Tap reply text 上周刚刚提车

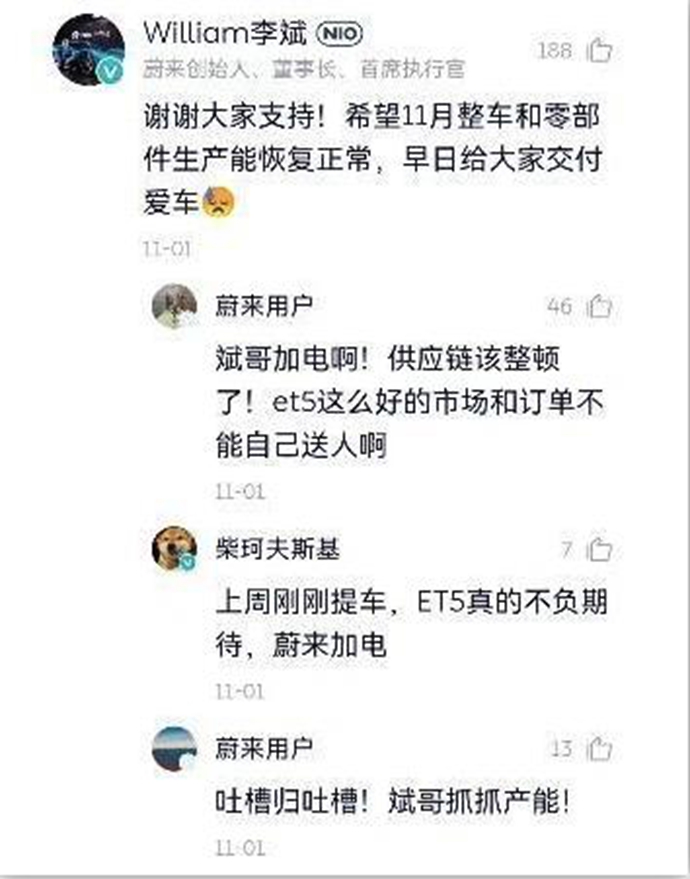coord(301,603)
